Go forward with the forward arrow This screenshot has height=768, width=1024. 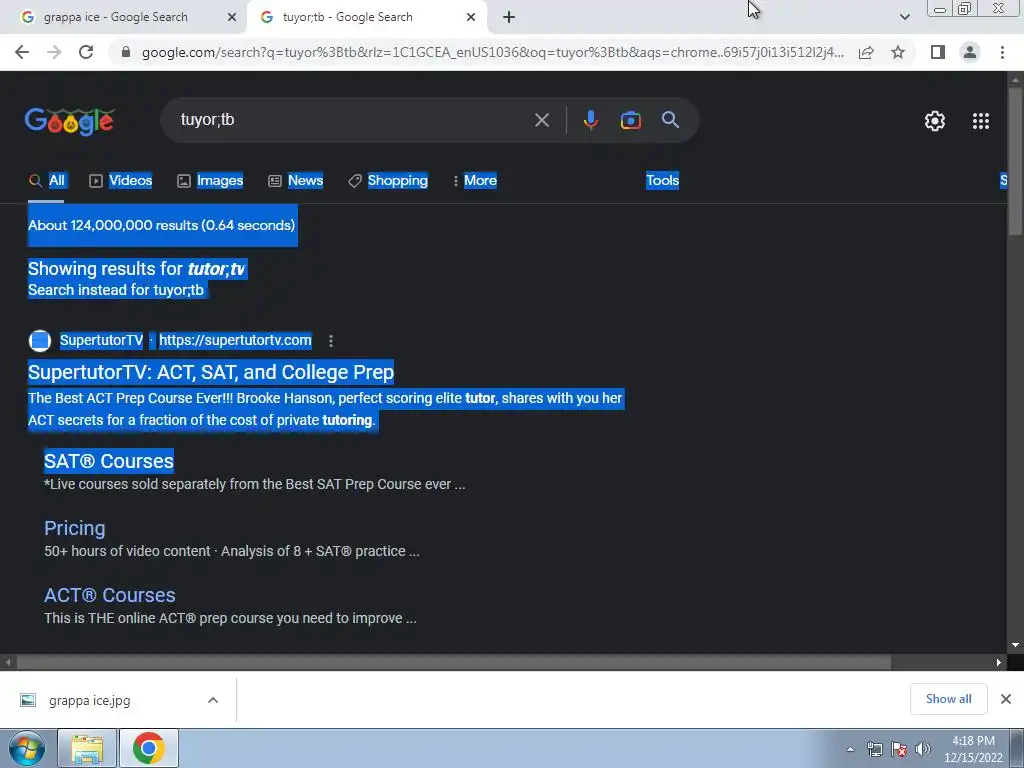54,52
